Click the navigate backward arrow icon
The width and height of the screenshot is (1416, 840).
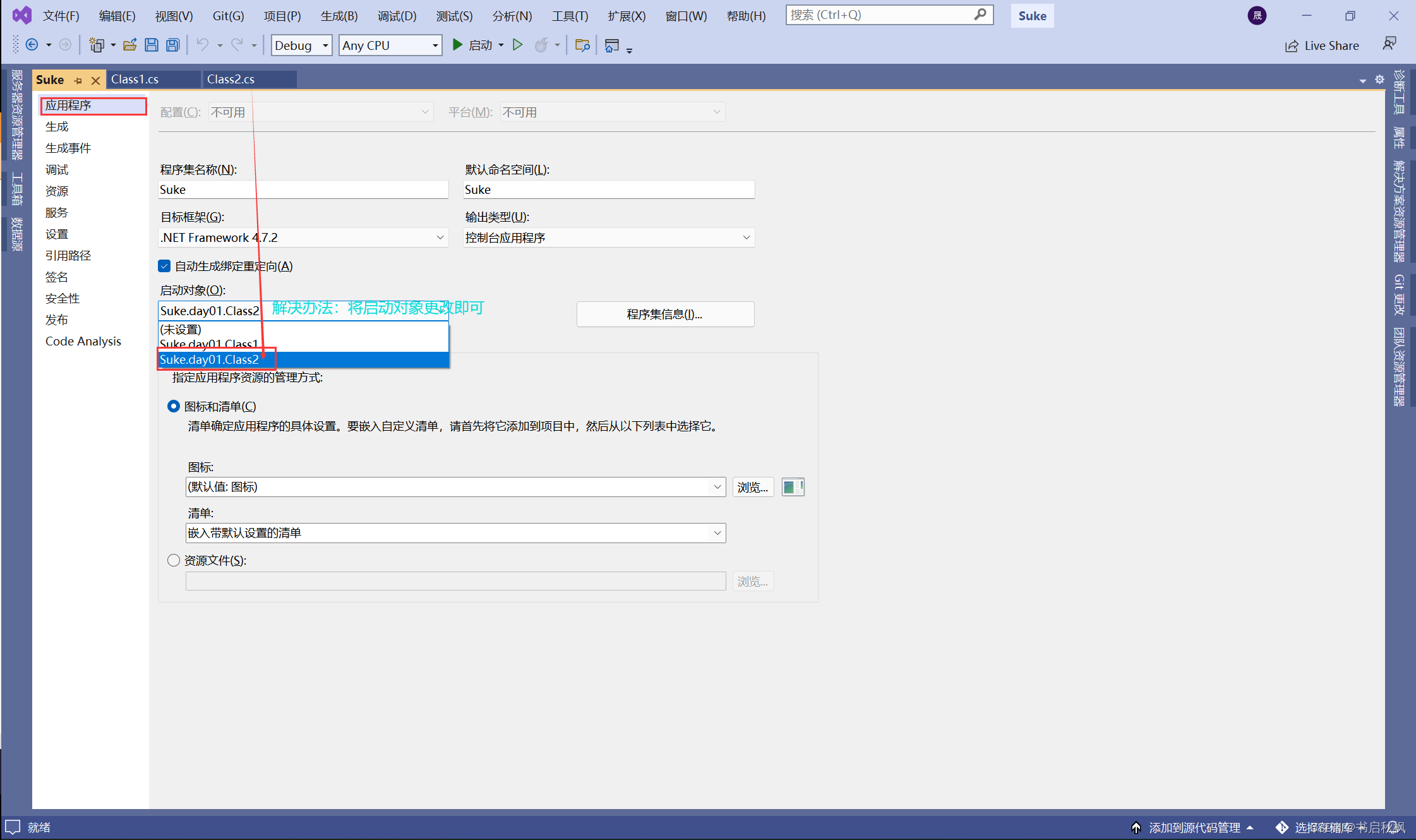point(32,45)
